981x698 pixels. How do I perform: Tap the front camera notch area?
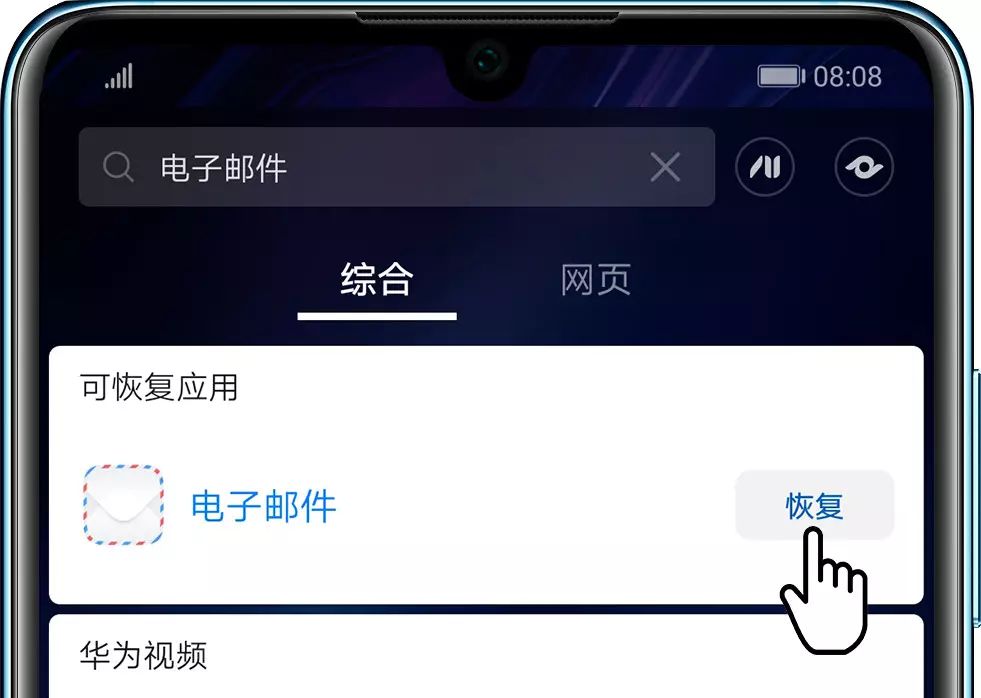pos(488,63)
